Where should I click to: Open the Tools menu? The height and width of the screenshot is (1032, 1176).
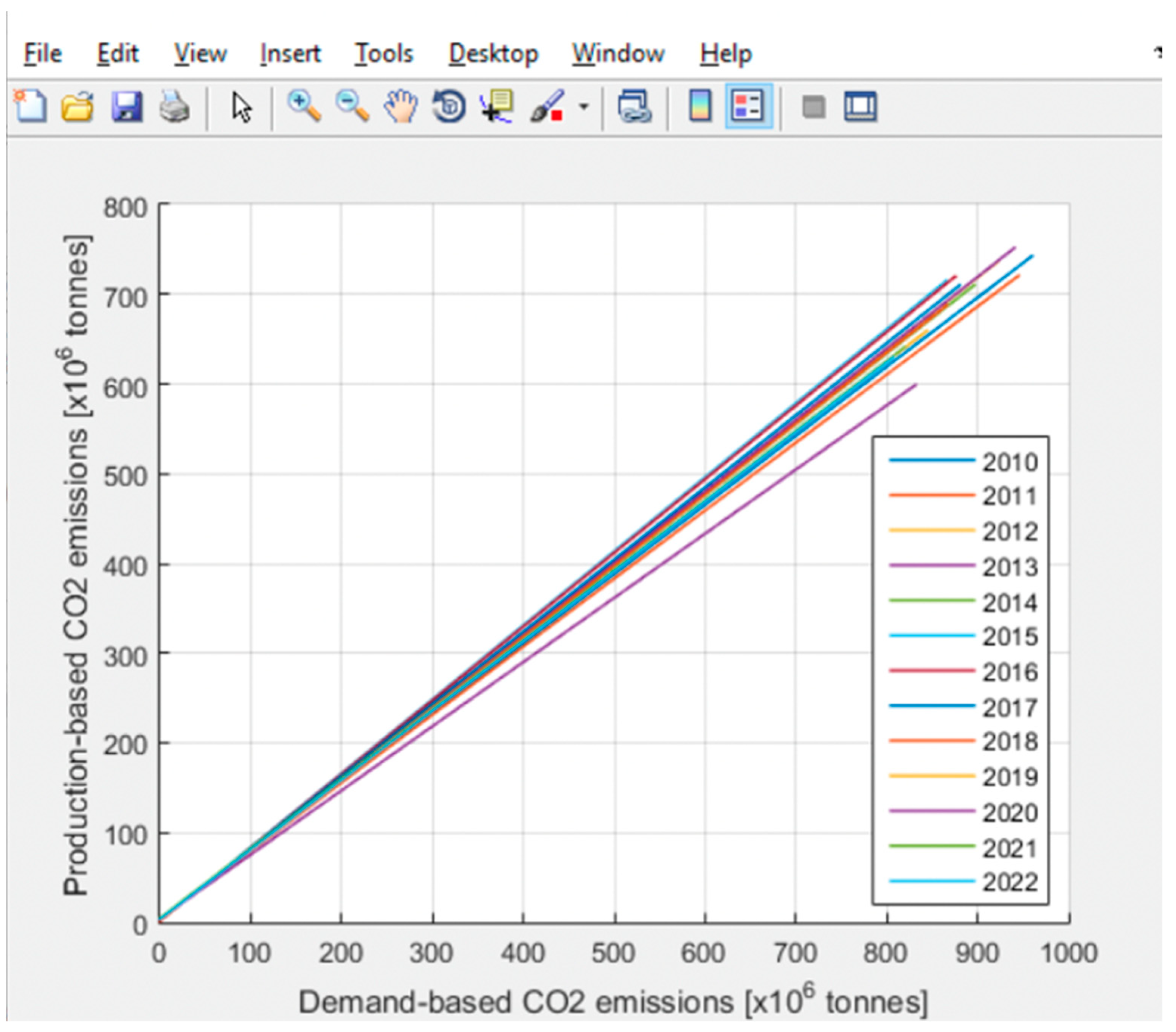click(384, 53)
